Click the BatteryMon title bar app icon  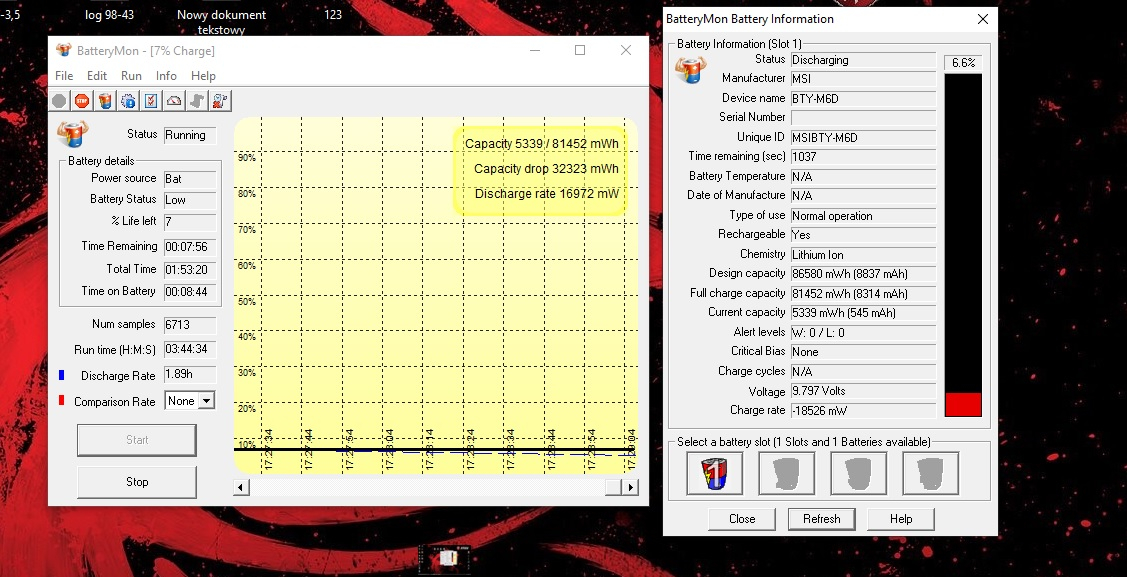(64, 50)
